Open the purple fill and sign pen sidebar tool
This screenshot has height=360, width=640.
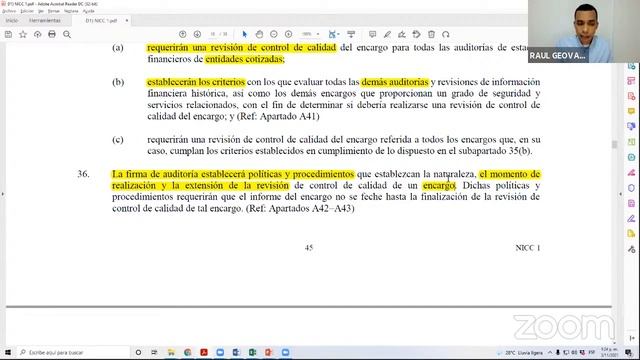(631, 218)
